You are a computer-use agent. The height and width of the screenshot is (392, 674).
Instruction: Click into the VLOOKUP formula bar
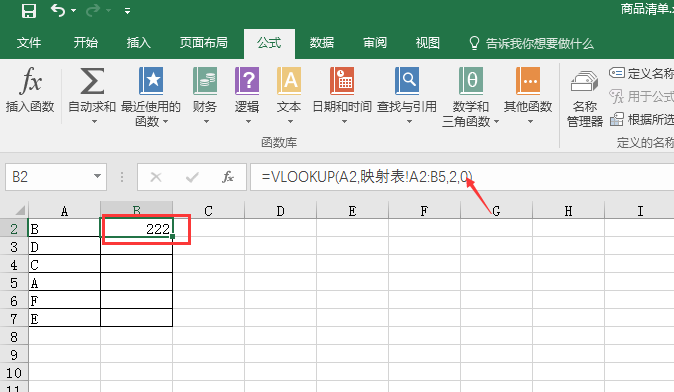point(462,177)
